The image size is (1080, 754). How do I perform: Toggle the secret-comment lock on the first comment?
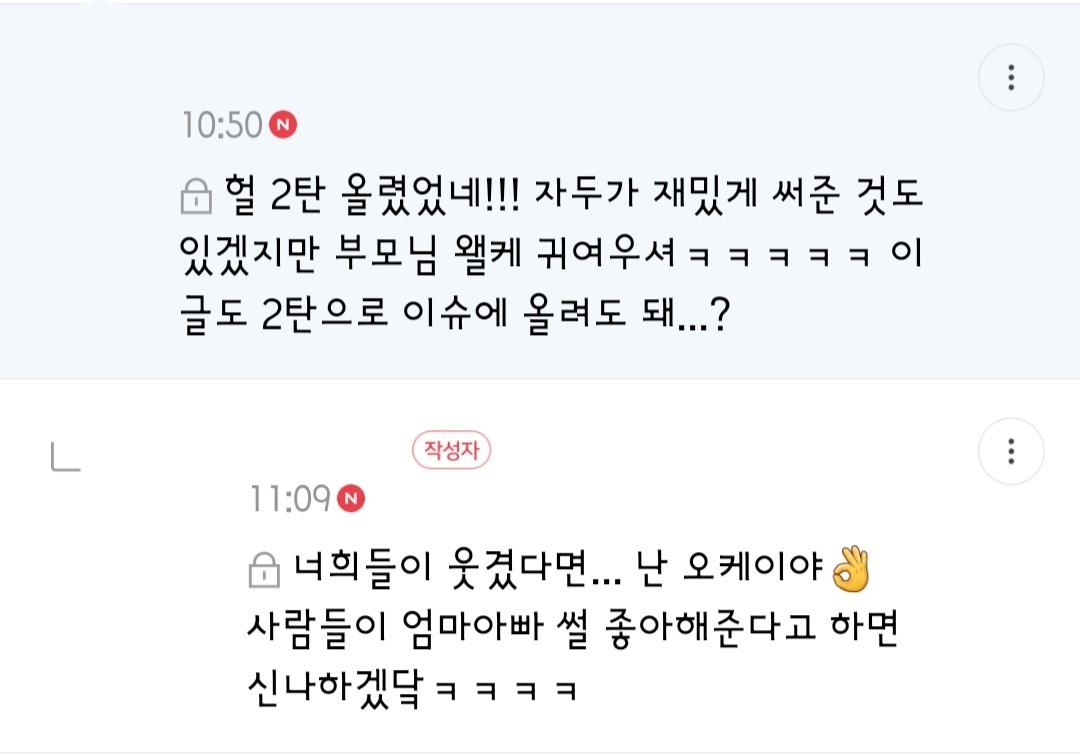196,196
